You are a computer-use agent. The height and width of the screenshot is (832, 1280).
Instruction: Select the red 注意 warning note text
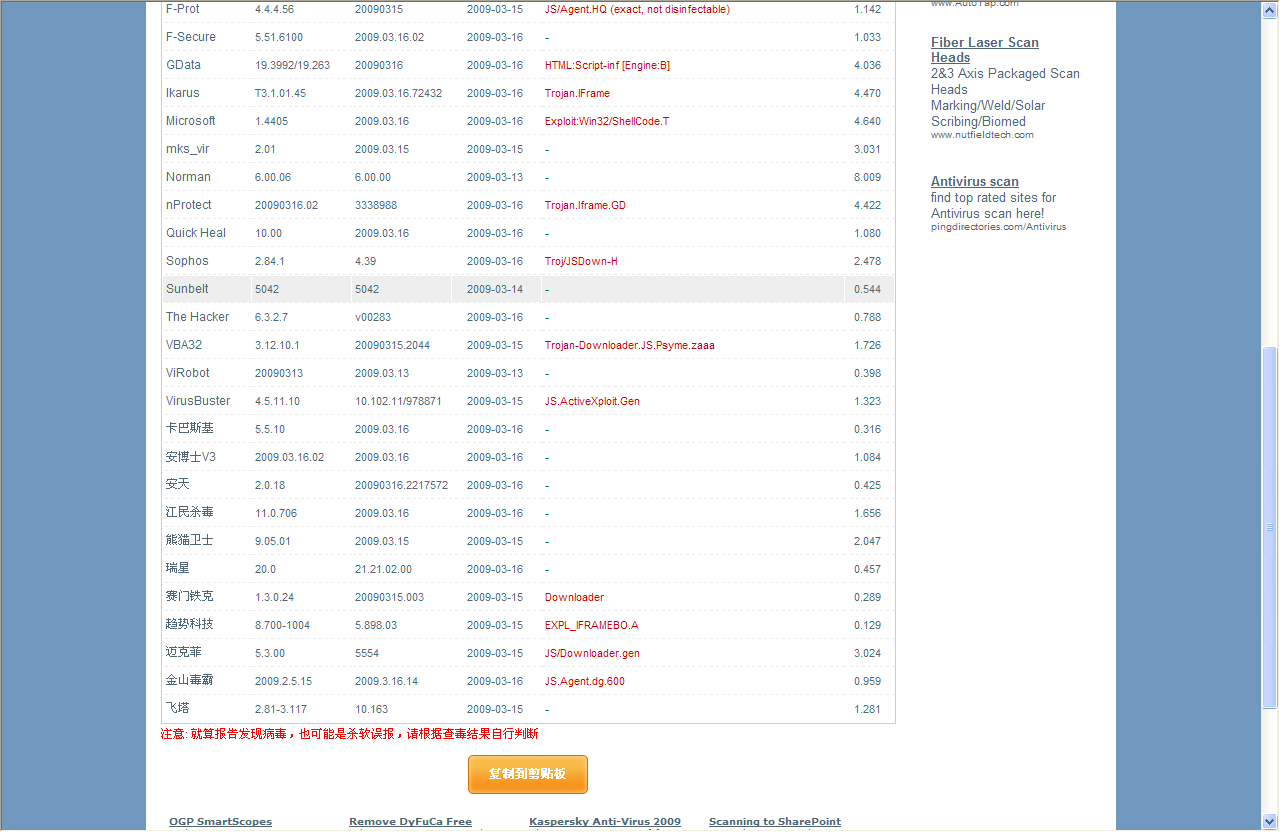pyautogui.click(x=349, y=734)
